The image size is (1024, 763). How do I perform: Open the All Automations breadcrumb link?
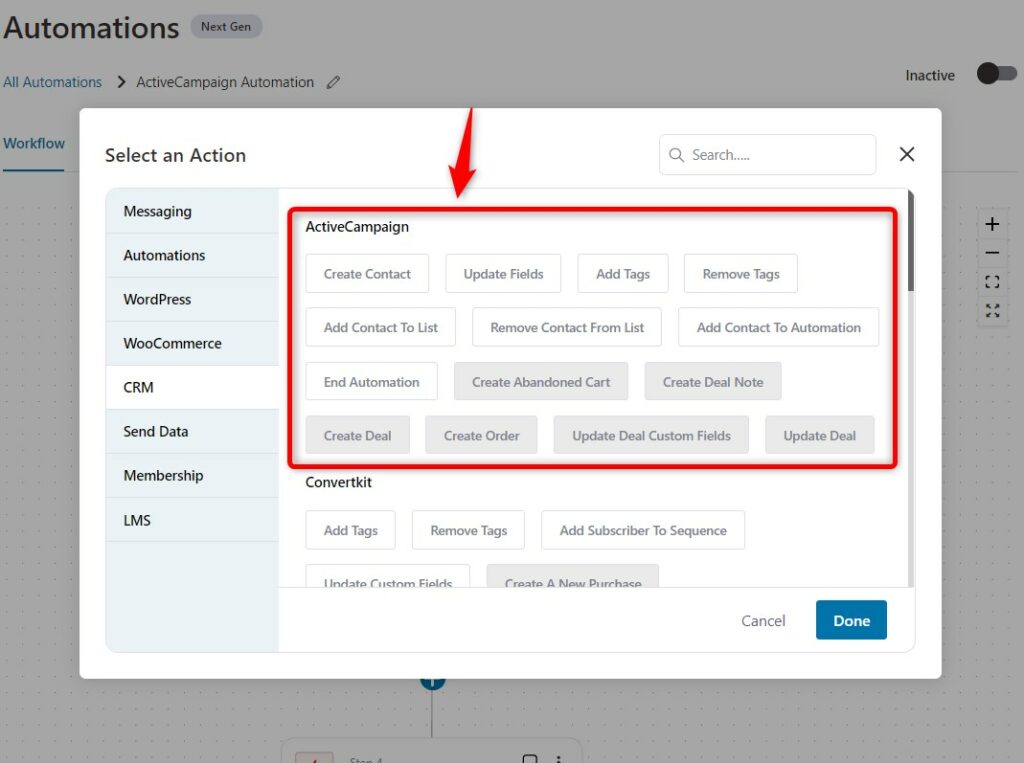tap(52, 82)
